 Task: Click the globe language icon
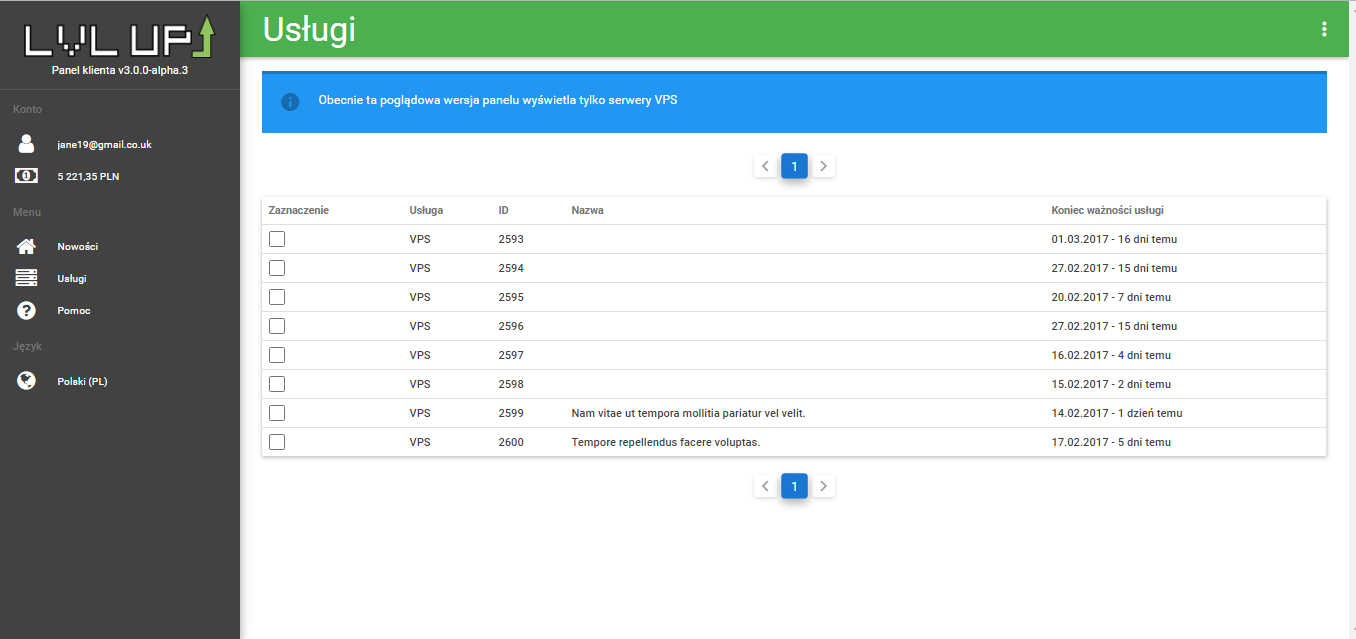(x=27, y=381)
